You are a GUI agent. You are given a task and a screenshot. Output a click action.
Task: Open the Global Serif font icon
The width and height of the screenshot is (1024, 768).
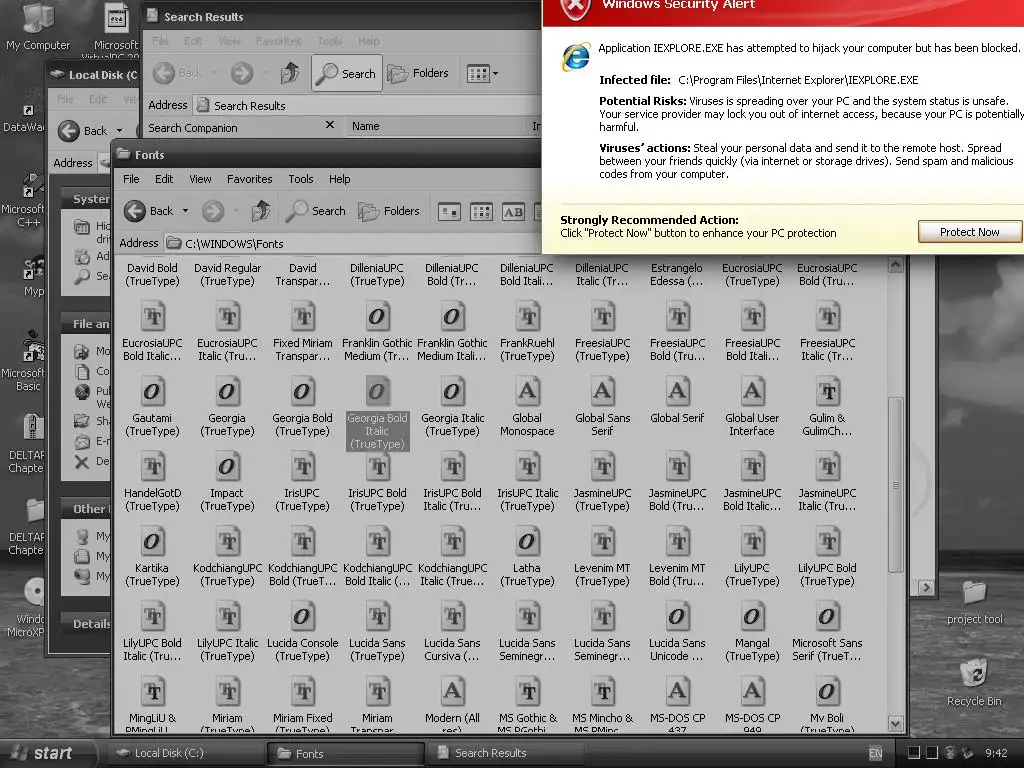677,391
